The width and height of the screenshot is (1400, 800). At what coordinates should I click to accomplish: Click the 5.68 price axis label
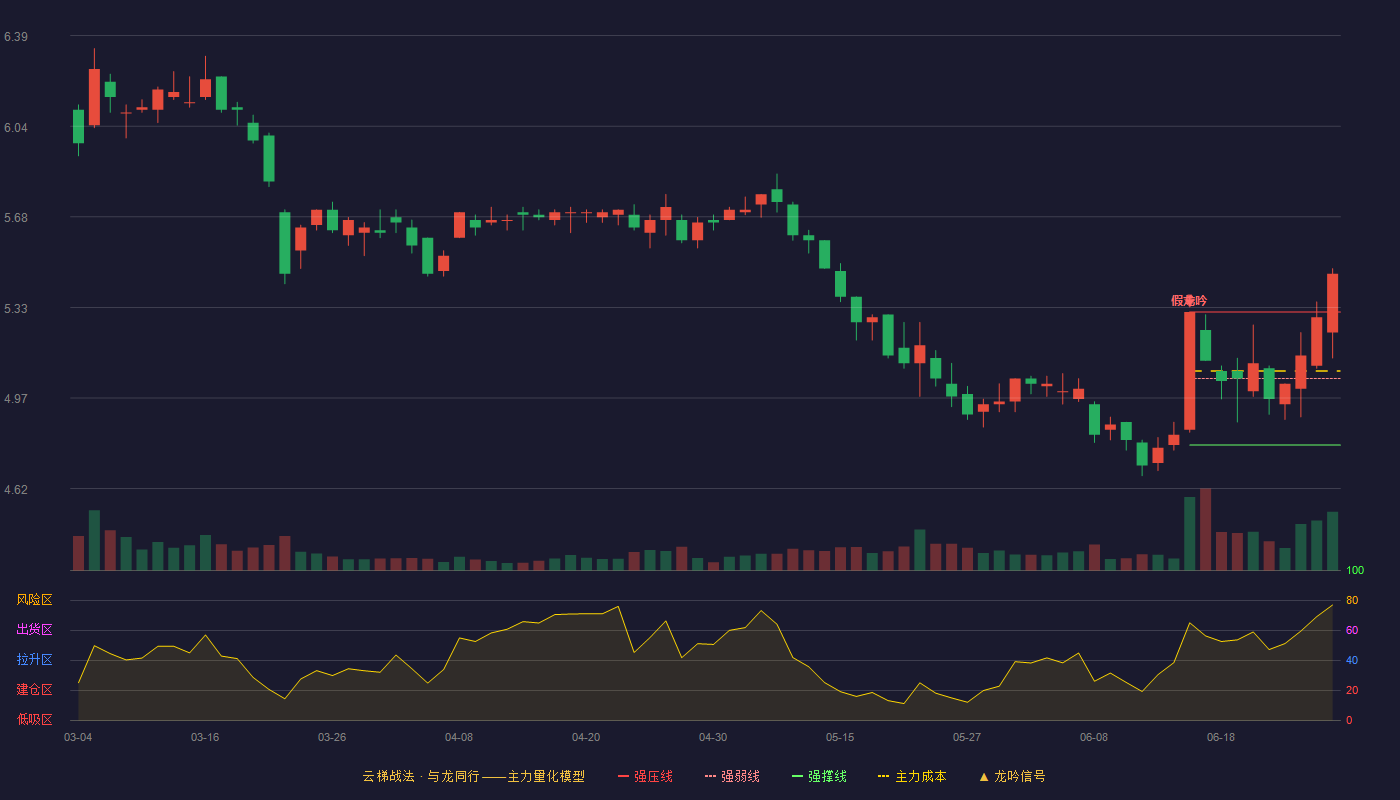point(16,218)
